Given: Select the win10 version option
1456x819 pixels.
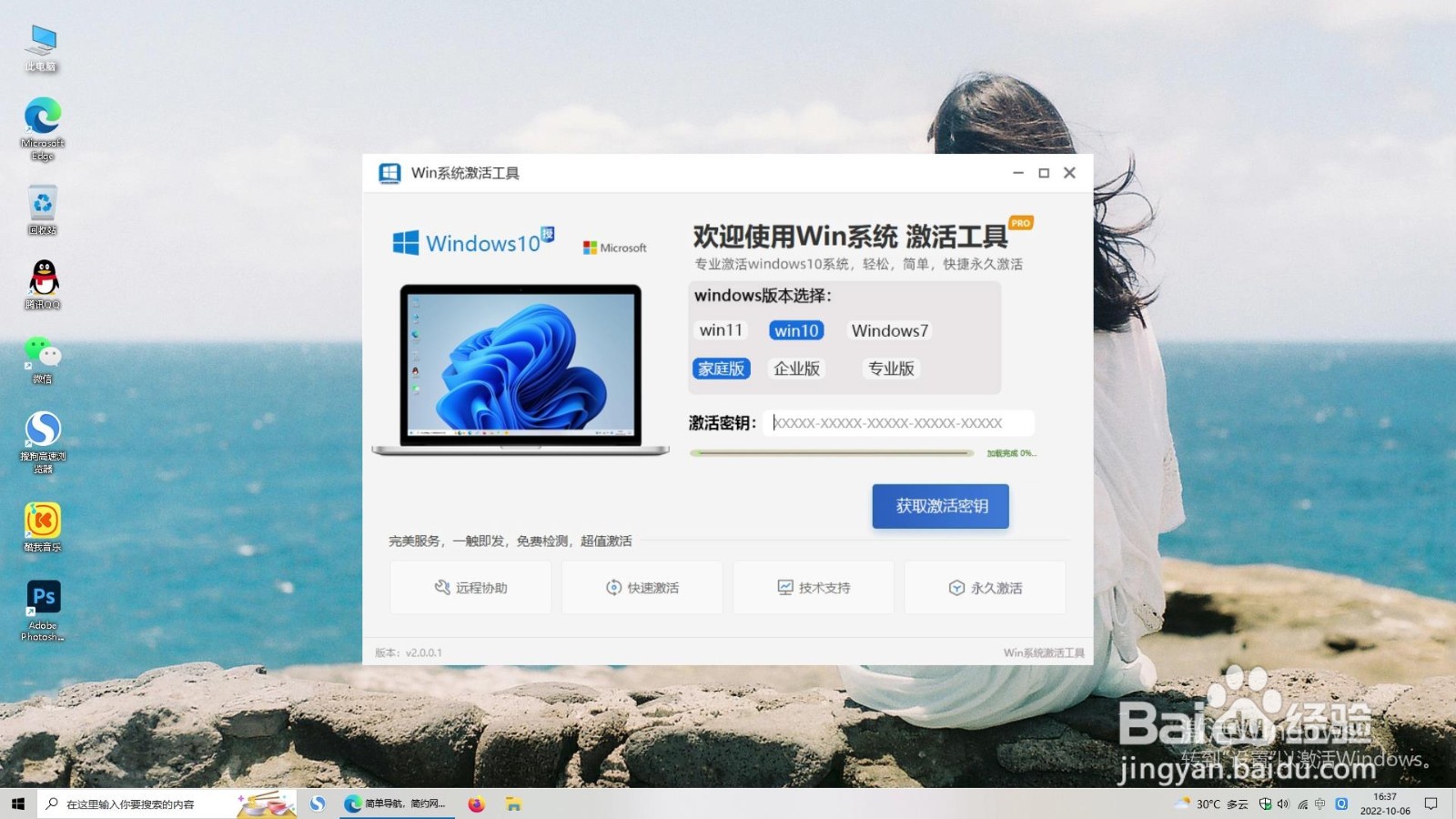Looking at the screenshot, I should coord(796,330).
